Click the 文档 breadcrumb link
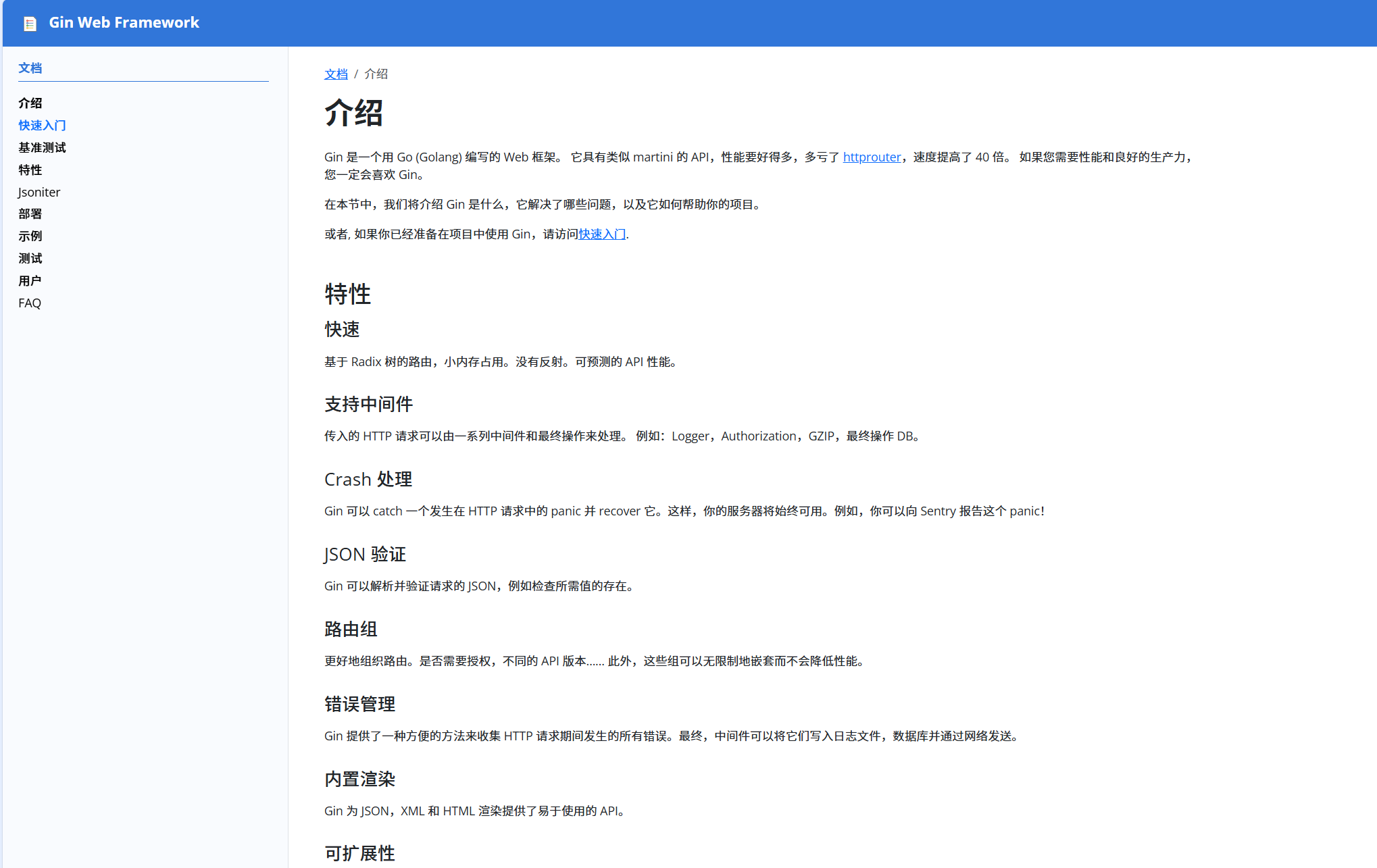The image size is (1377, 868). (336, 74)
